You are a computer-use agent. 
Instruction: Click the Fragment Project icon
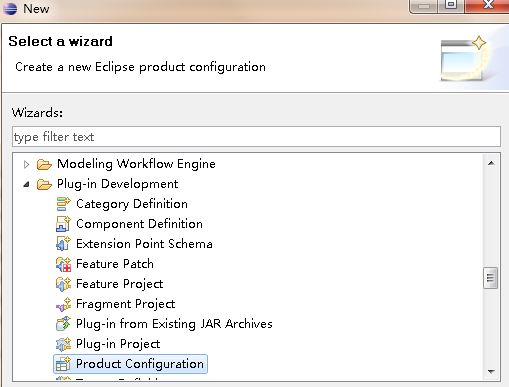coord(63,304)
